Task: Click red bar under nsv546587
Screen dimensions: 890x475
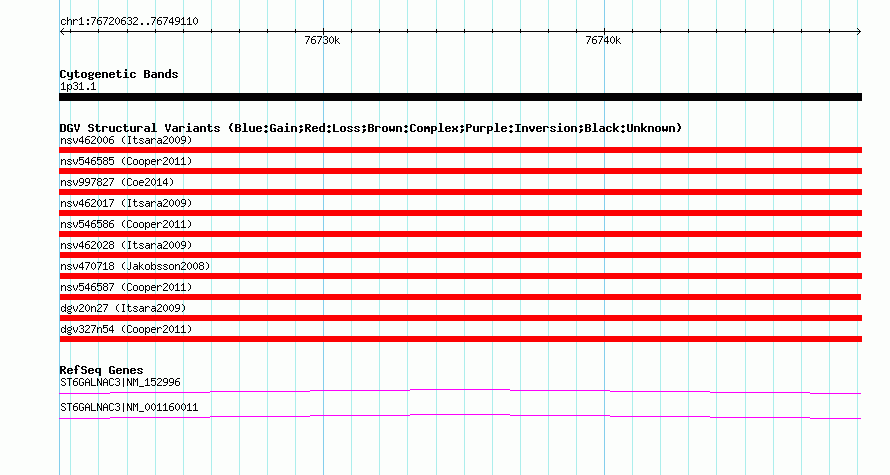Action: pyautogui.click(x=460, y=297)
